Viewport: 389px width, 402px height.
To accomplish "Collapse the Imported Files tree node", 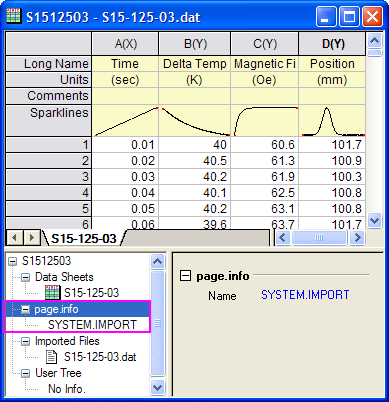I will (26, 341).
